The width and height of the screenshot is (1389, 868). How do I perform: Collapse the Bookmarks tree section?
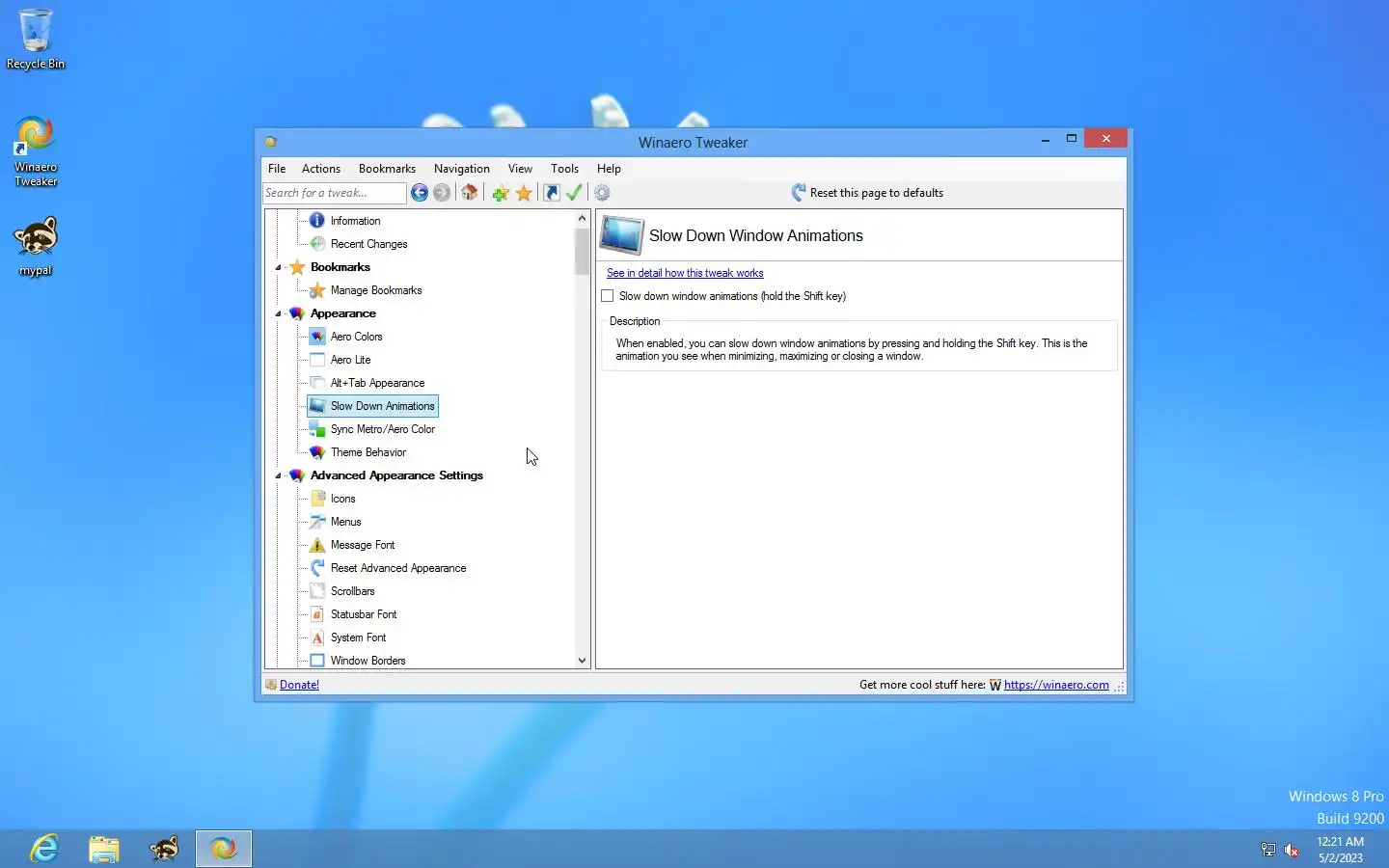[279, 267]
